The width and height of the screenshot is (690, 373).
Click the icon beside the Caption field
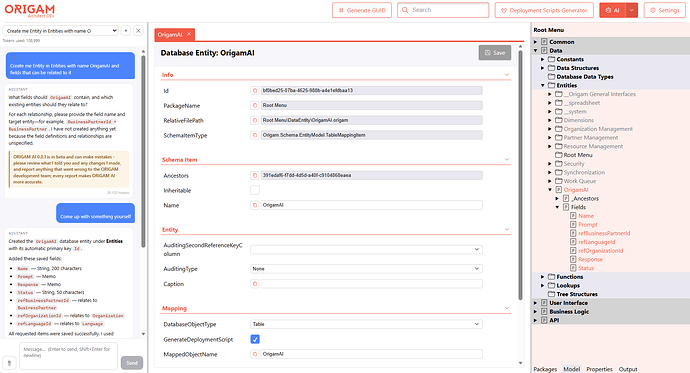pos(254,284)
